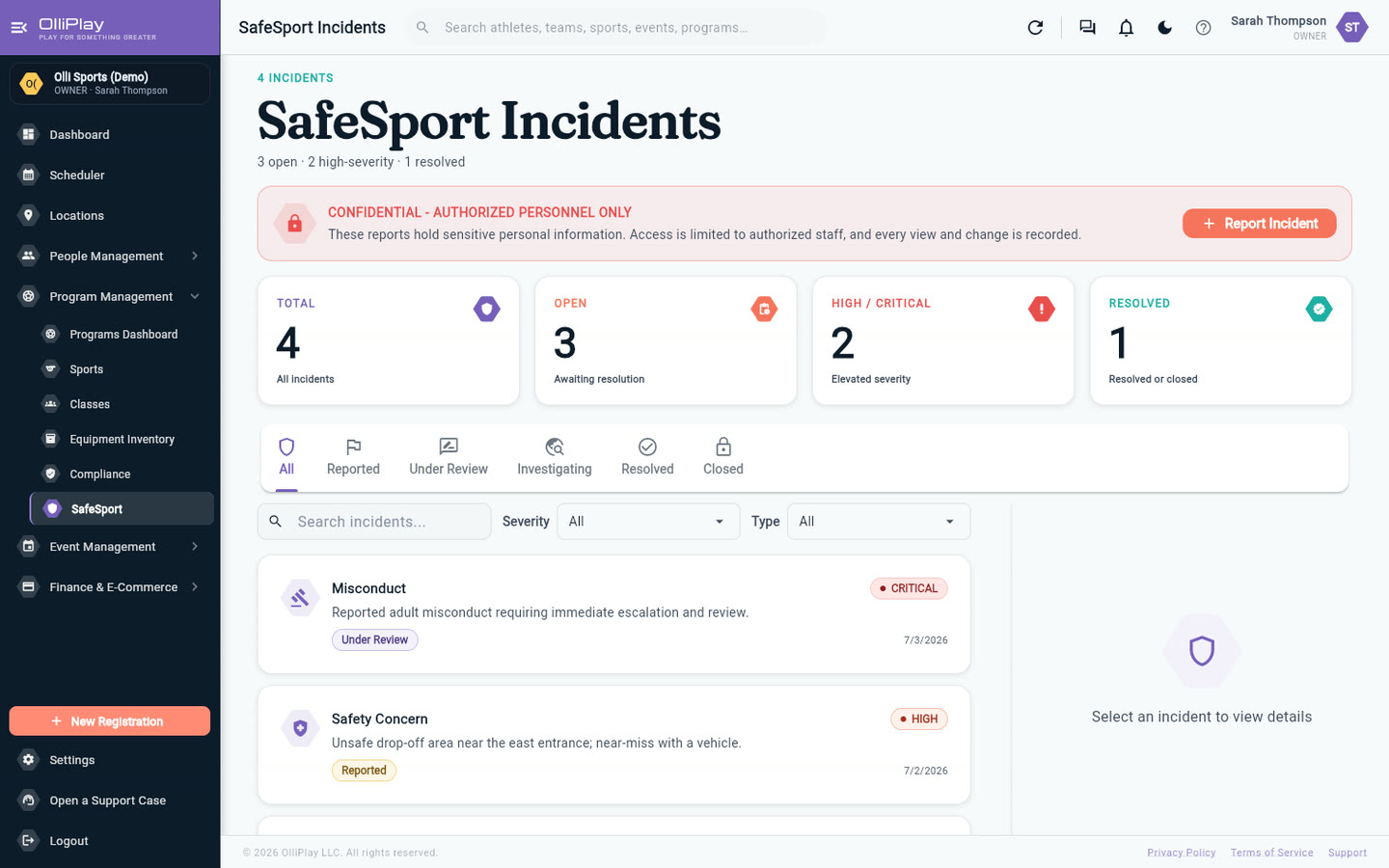Select the Investigating tab
Image resolution: width=1389 pixels, height=868 pixels.
pos(555,457)
